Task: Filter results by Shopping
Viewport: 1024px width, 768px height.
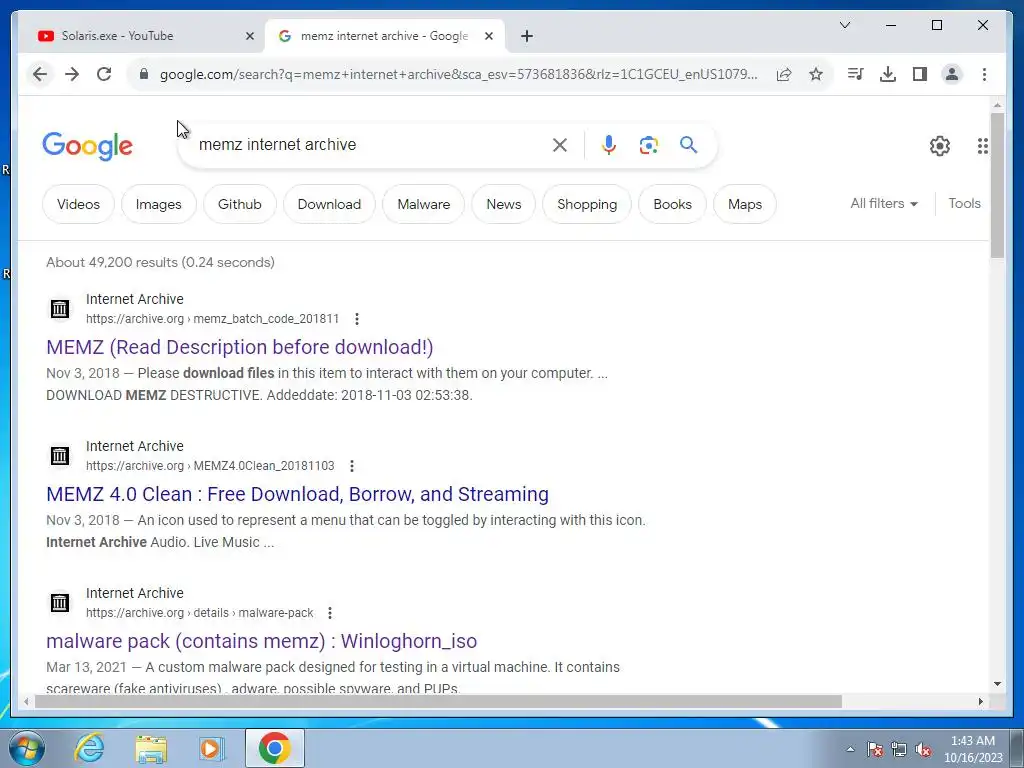Action: (587, 204)
